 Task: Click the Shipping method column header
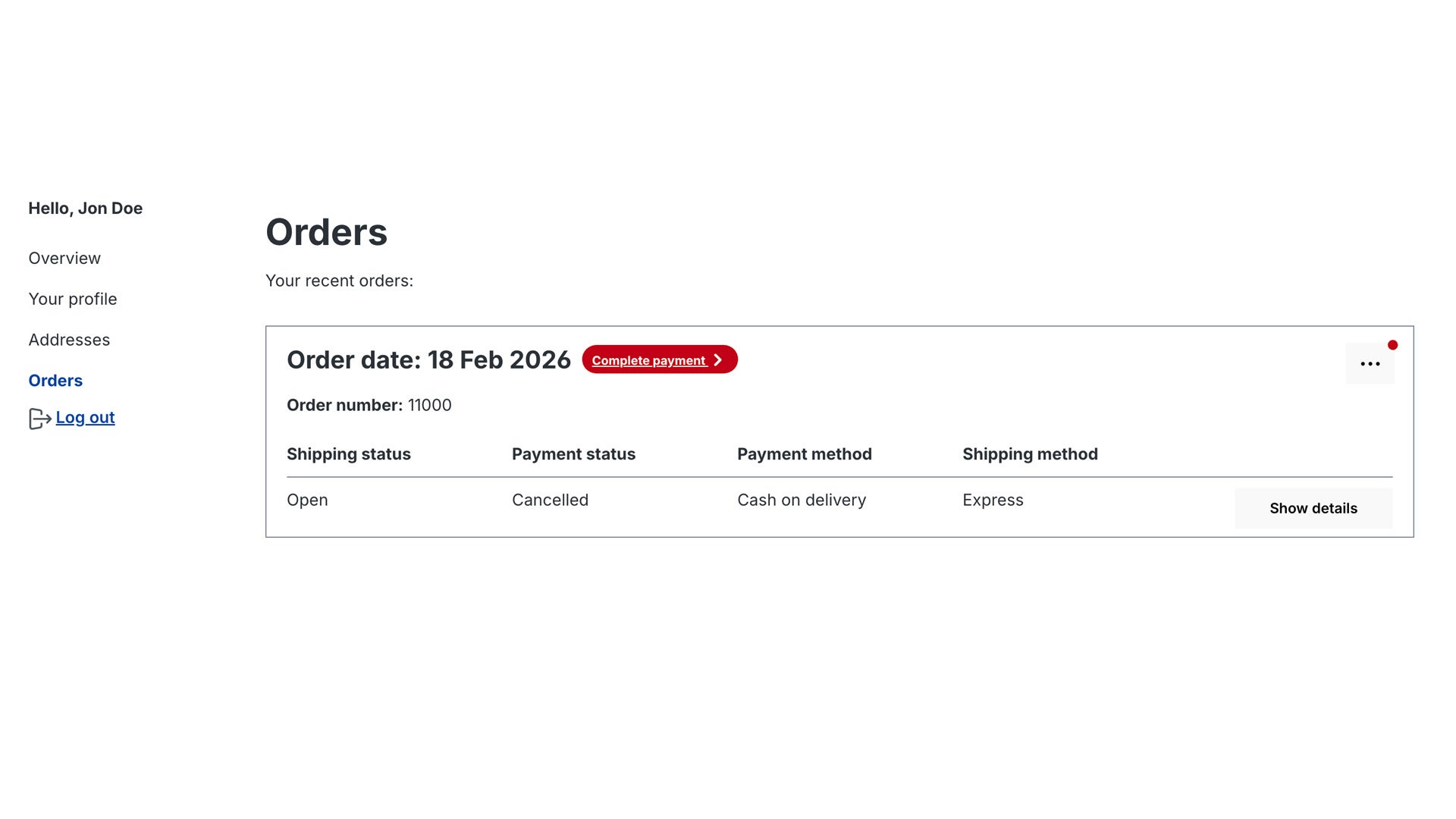(x=1030, y=454)
